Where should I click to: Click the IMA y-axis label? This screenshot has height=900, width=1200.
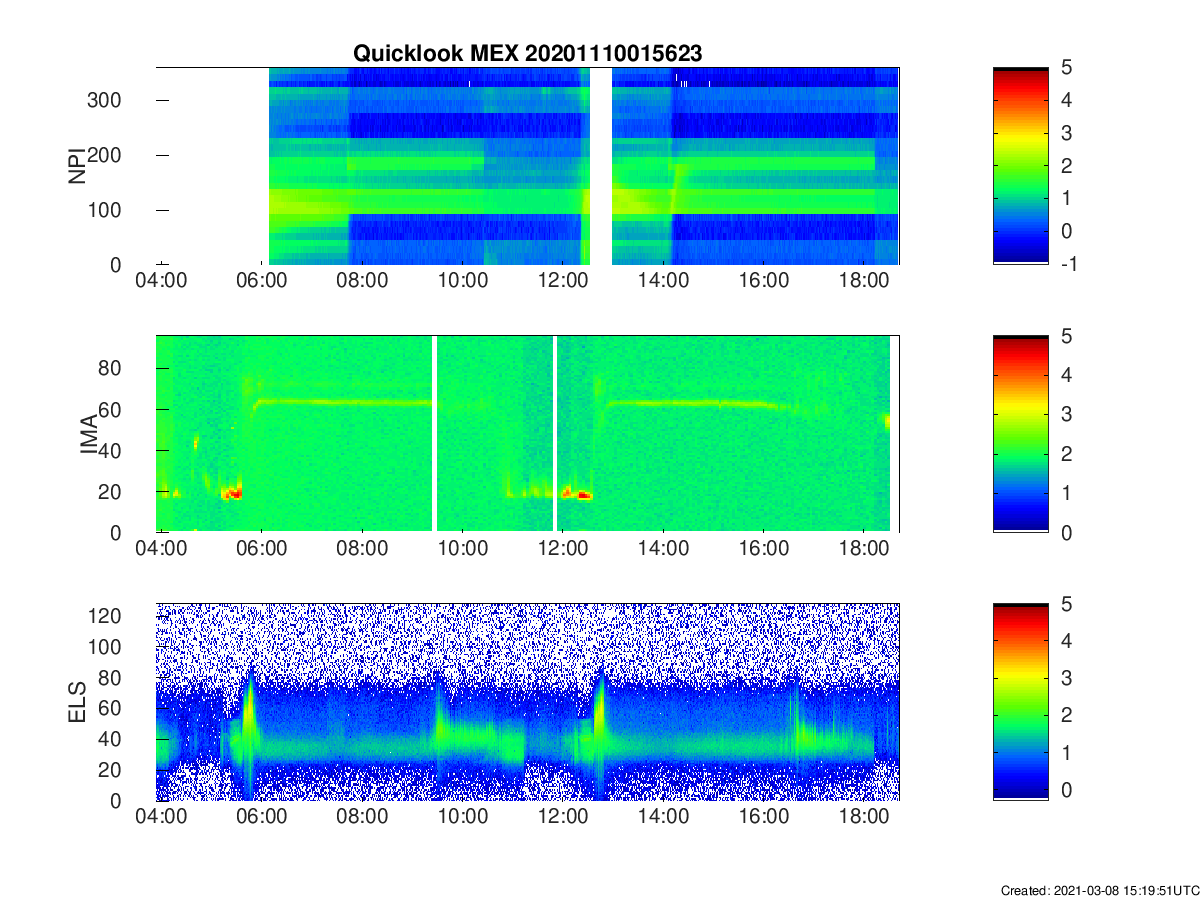[89, 433]
